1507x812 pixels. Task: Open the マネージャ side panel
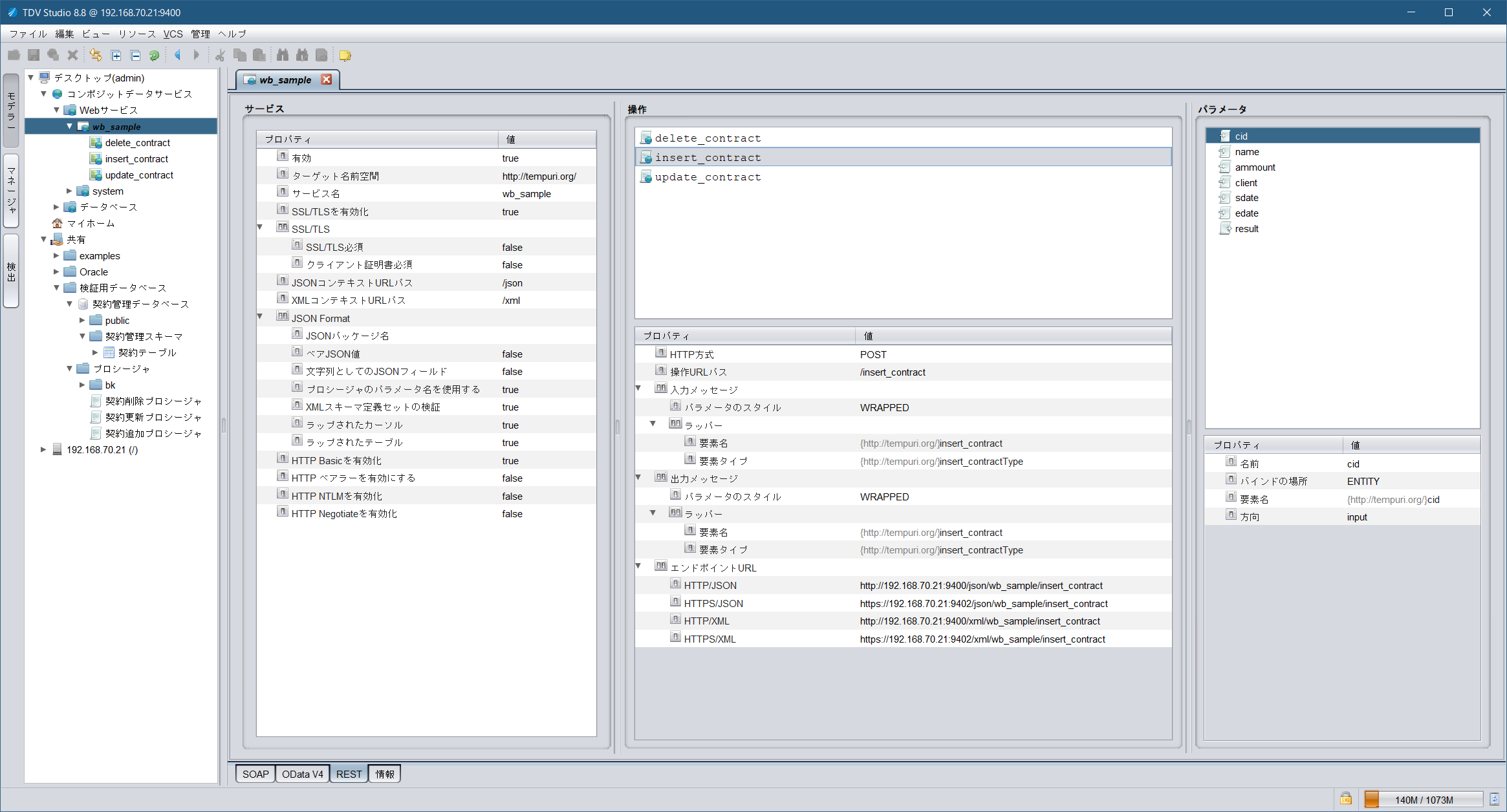pos(11,190)
